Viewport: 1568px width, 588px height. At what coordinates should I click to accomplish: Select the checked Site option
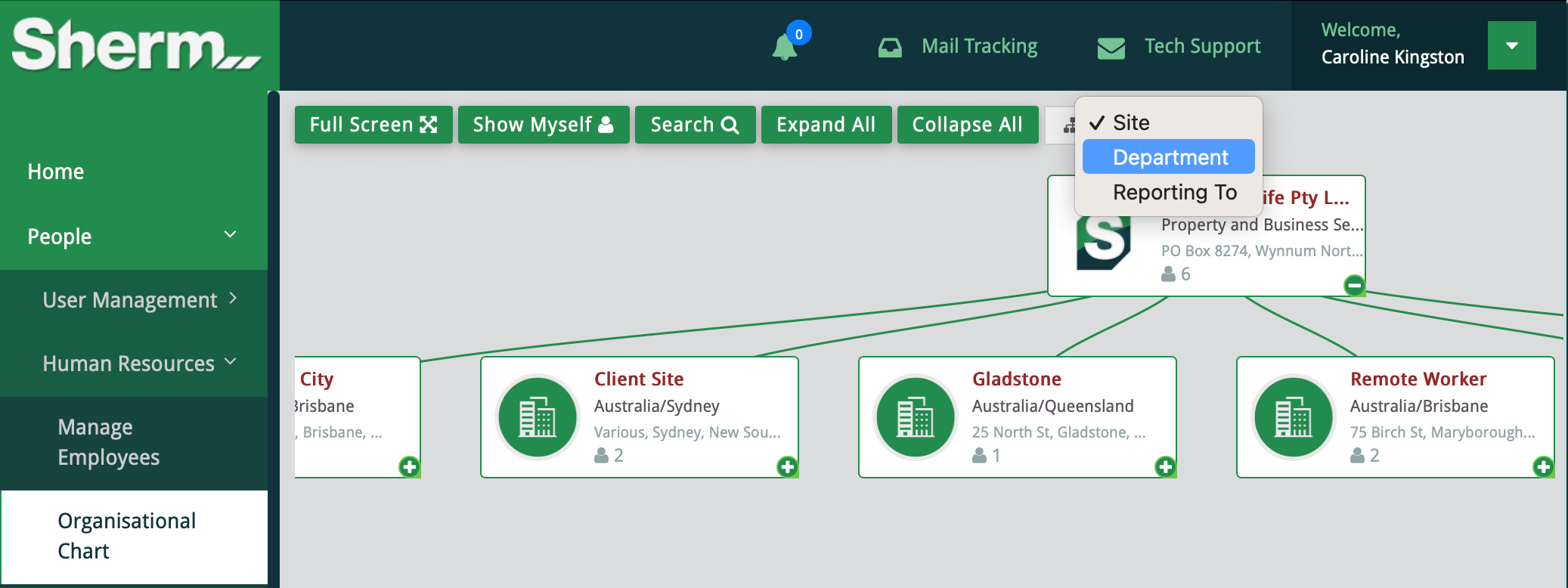[1131, 122]
